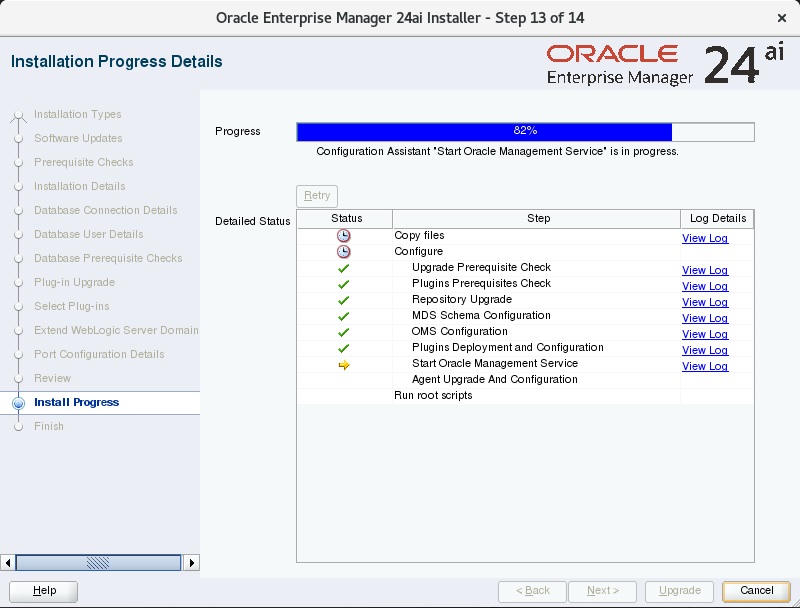Select Database User Details step
This screenshot has height=608, width=800.
point(89,234)
